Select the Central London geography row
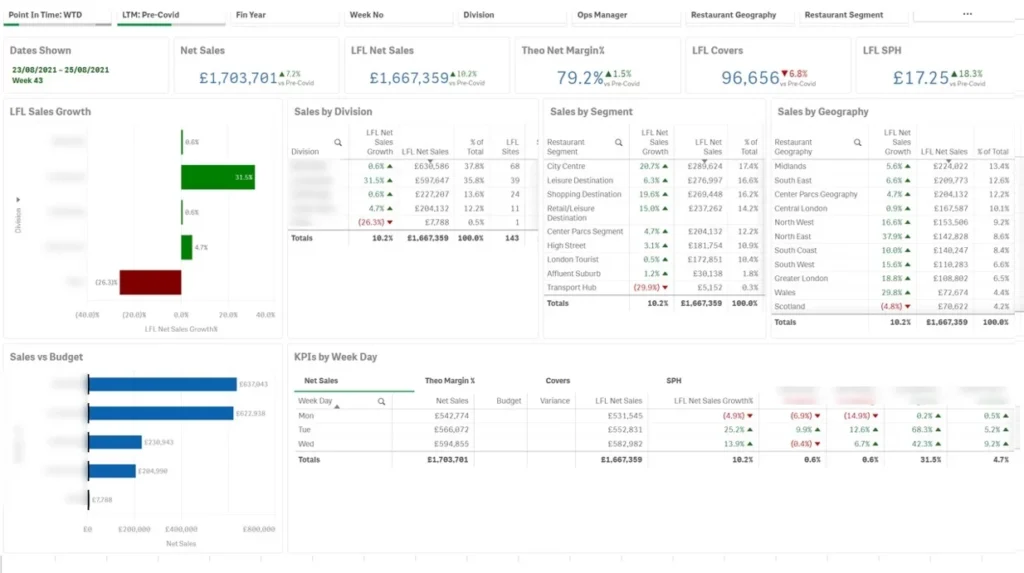Image resolution: width=1024 pixels, height=573 pixels. coord(891,208)
